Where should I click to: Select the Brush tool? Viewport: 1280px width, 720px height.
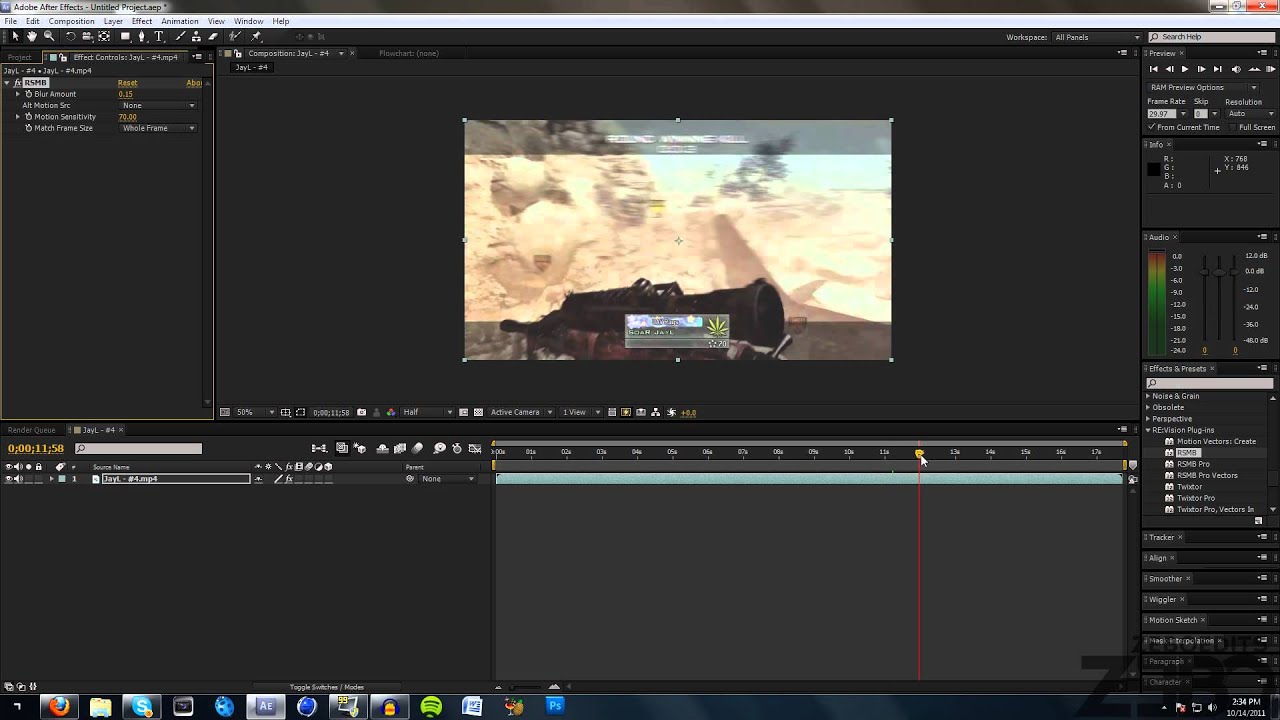click(x=181, y=36)
